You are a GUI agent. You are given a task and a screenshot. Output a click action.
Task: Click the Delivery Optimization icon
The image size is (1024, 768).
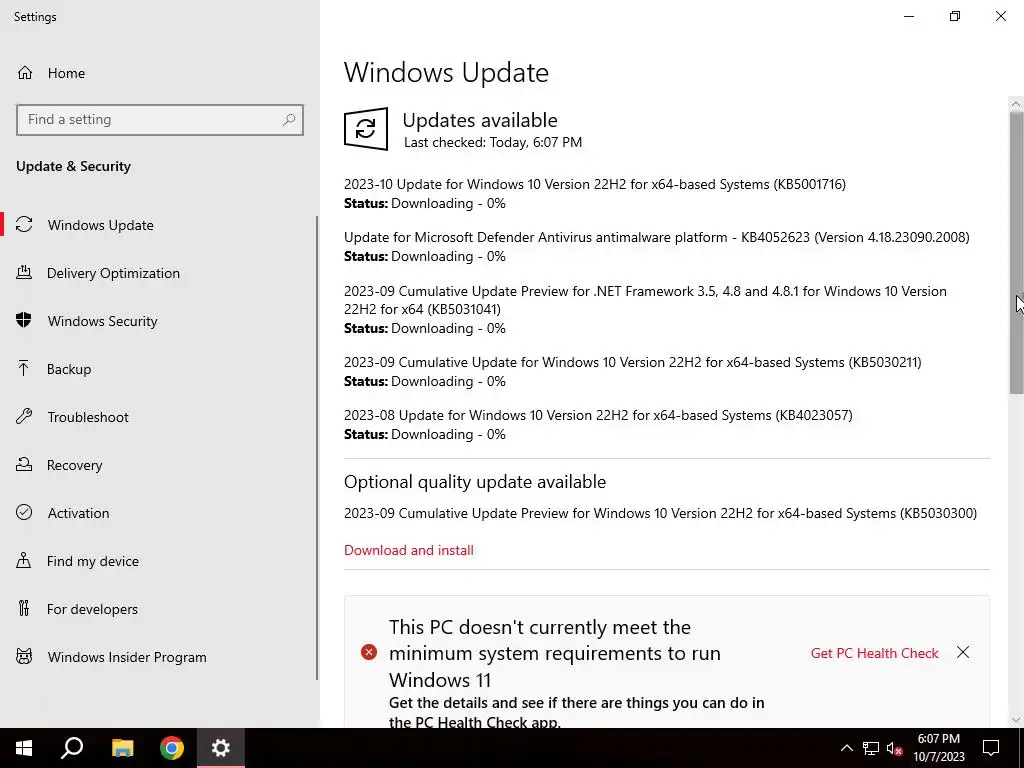pos(24,273)
